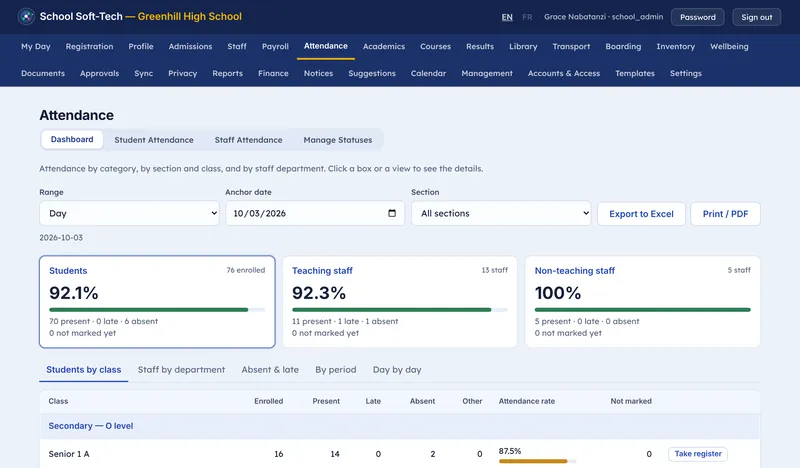Go to Finance
Viewport: 800px width, 468px height.
coord(273,73)
